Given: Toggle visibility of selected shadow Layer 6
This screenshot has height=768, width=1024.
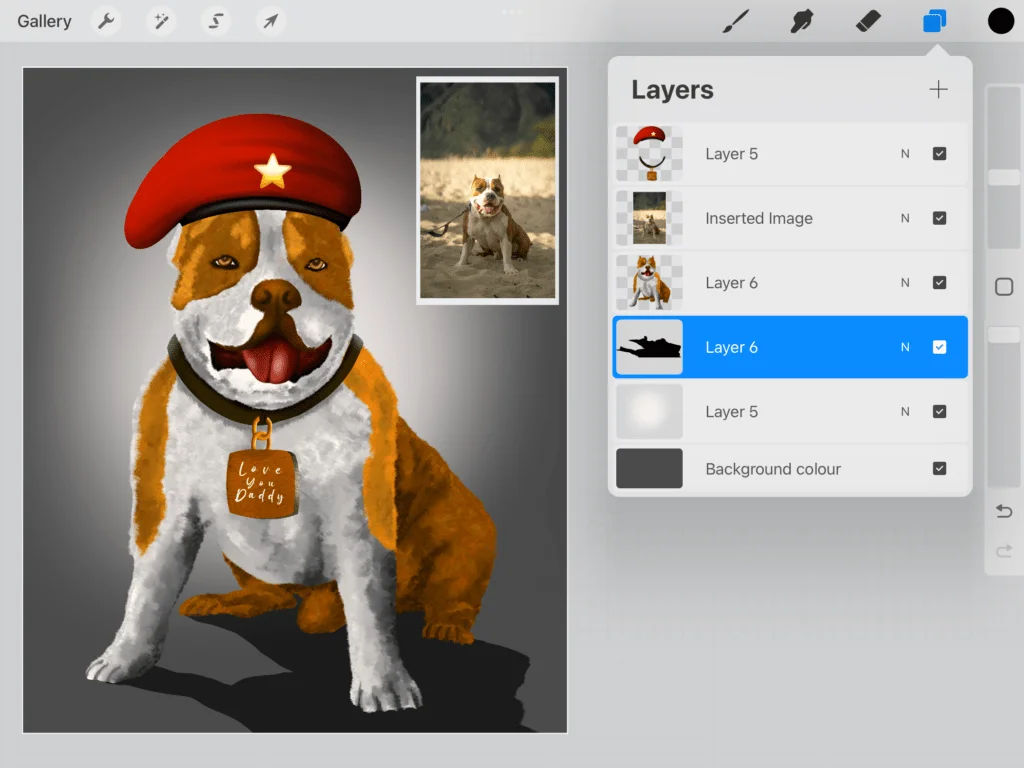Looking at the screenshot, I should click(939, 347).
